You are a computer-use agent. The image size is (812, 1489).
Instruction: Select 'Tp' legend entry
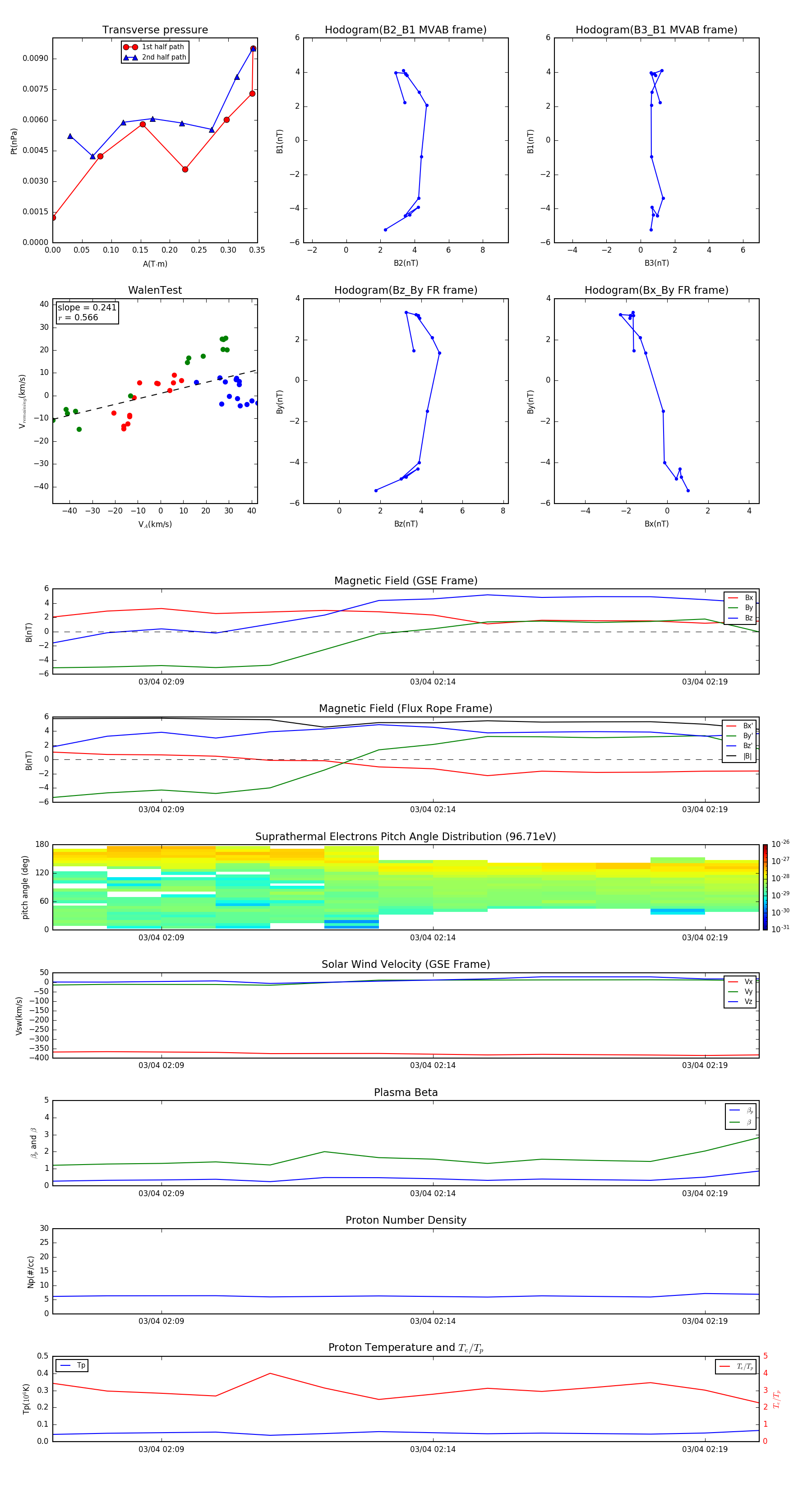(x=73, y=1365)
